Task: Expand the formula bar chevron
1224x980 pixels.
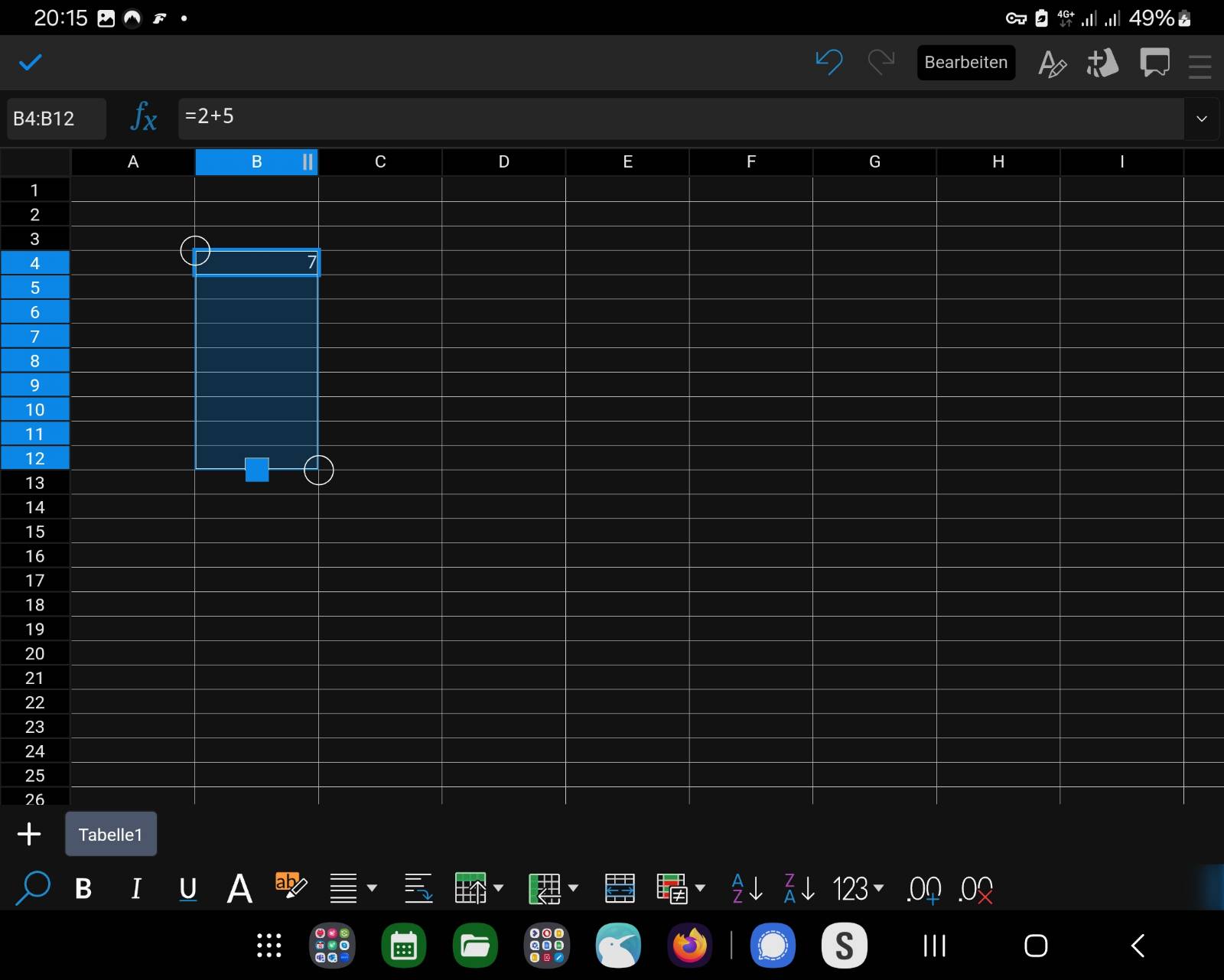Action: pyautogui.click(x=1201, y=119)
